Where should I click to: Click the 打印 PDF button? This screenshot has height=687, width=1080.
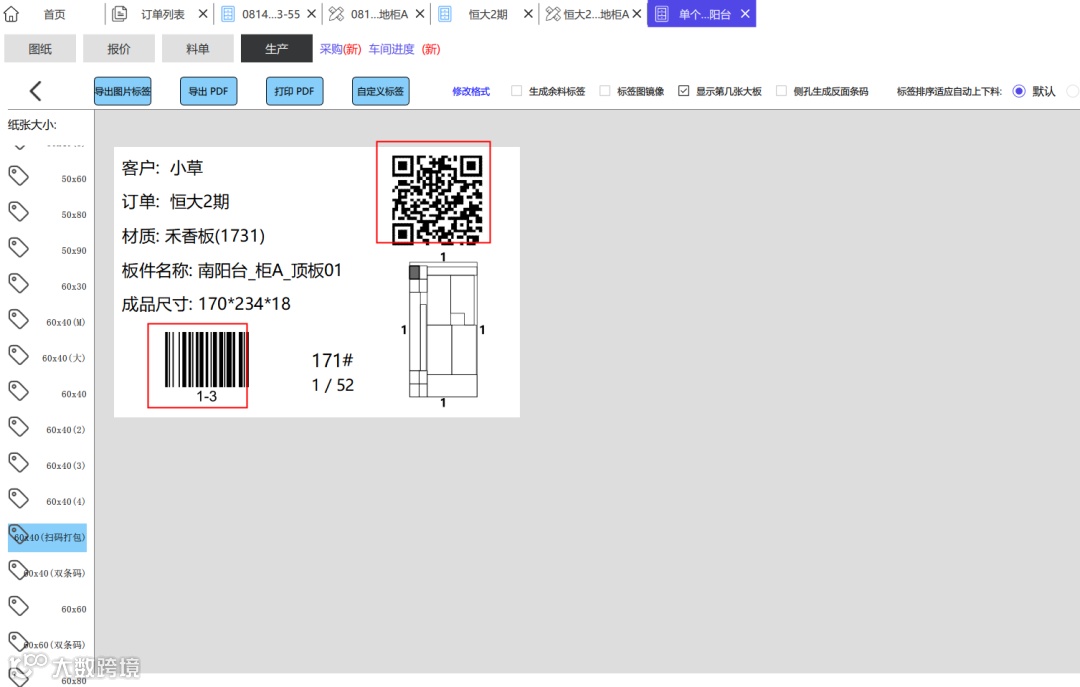click(294, 91)
